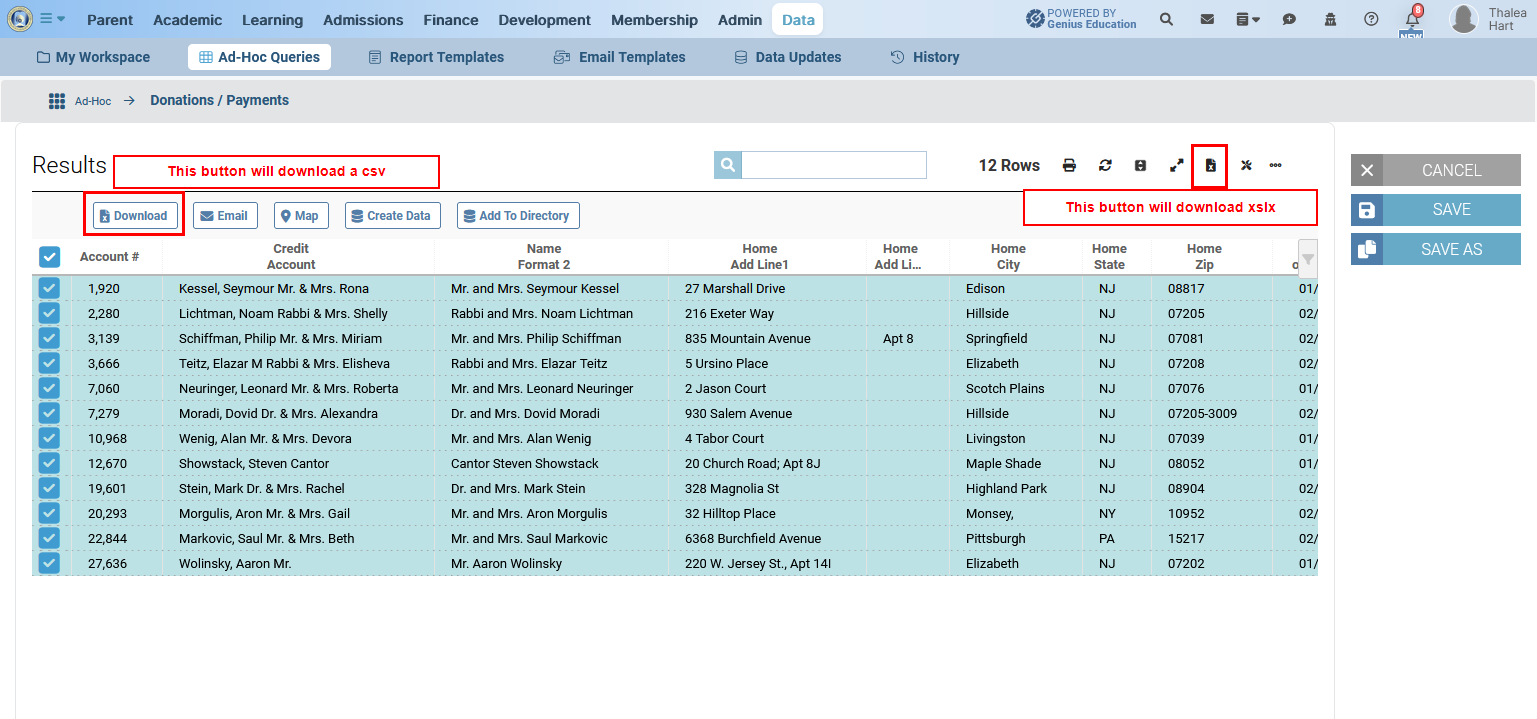Open the Admin menu
Viewport: 1537px width, 719px height.
point(740,20)
